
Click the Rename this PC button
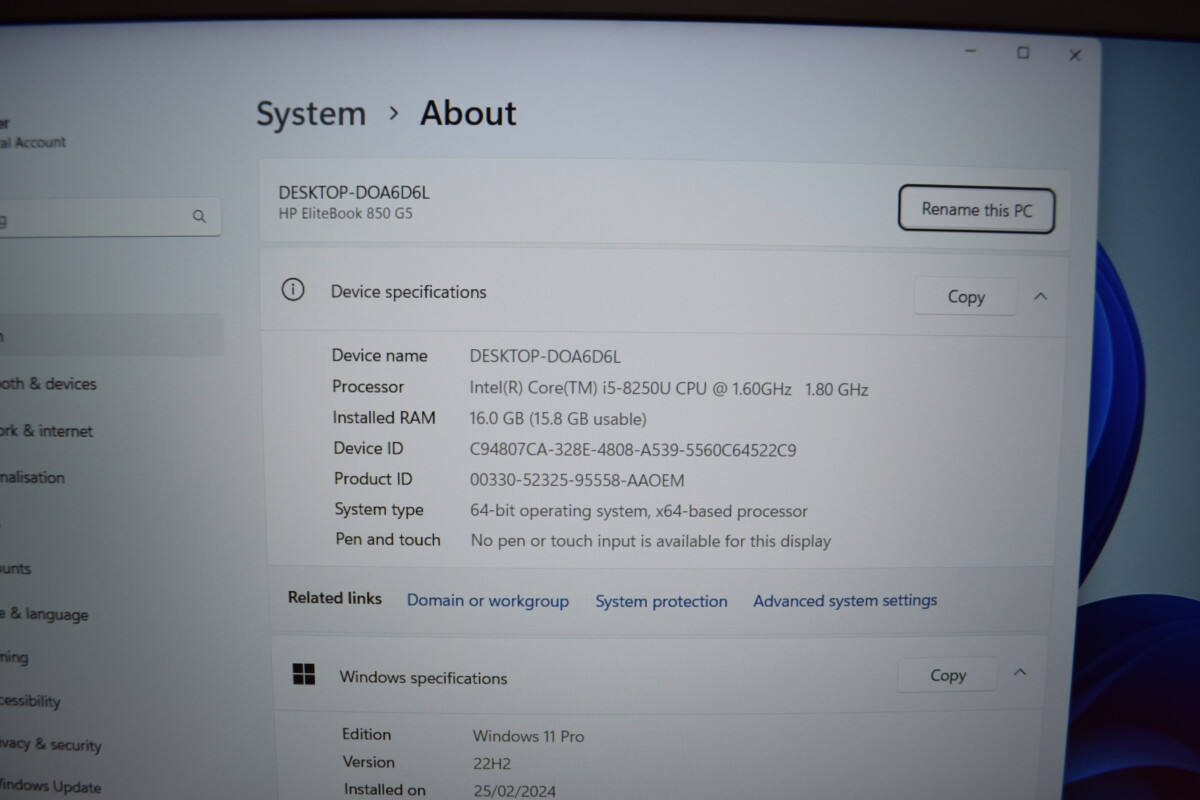click(x=976, y=210)
